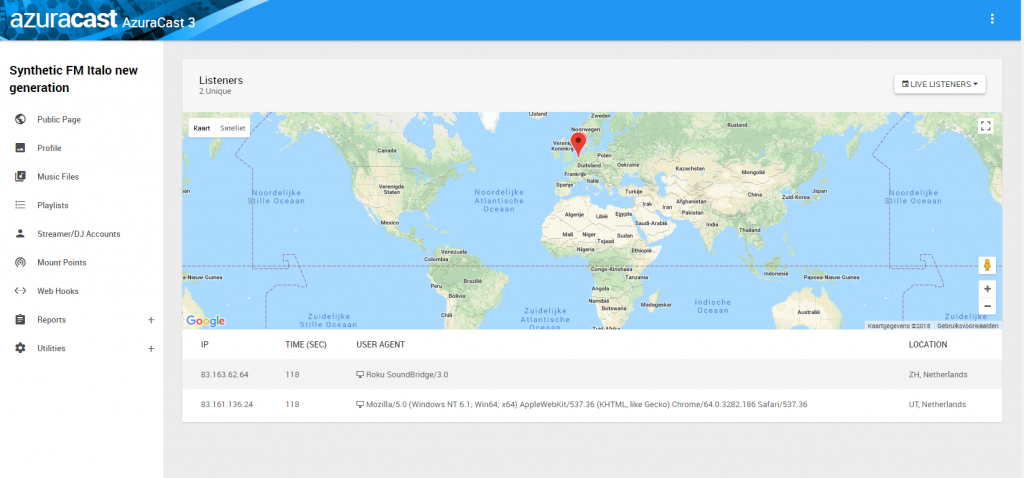
Task: Expand the Reports submenu plus sign
Action: [151, 320]
